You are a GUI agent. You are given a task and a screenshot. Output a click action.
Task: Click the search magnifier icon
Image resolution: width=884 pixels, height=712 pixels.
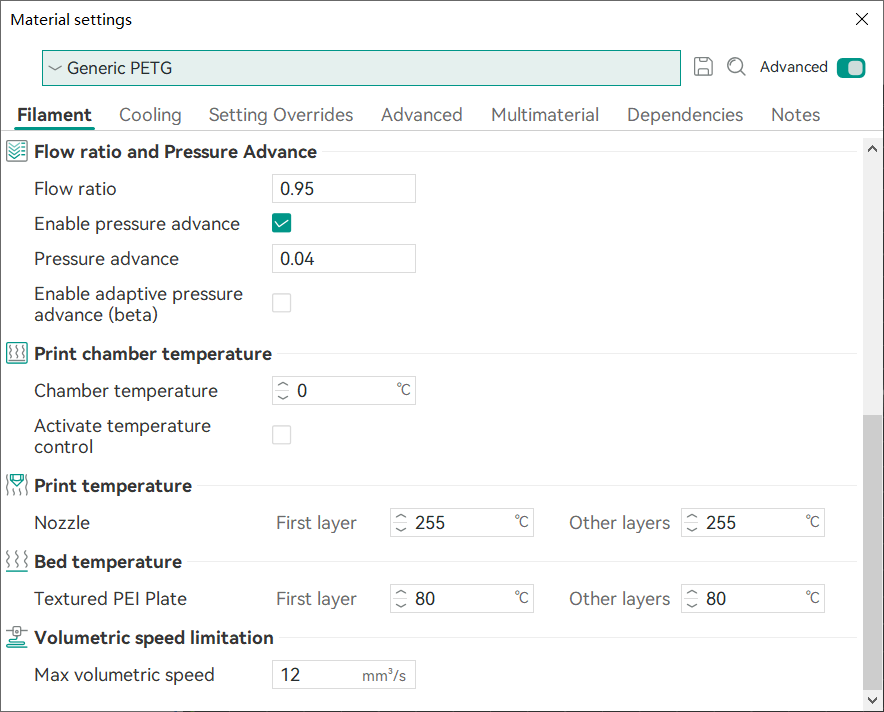736,67
